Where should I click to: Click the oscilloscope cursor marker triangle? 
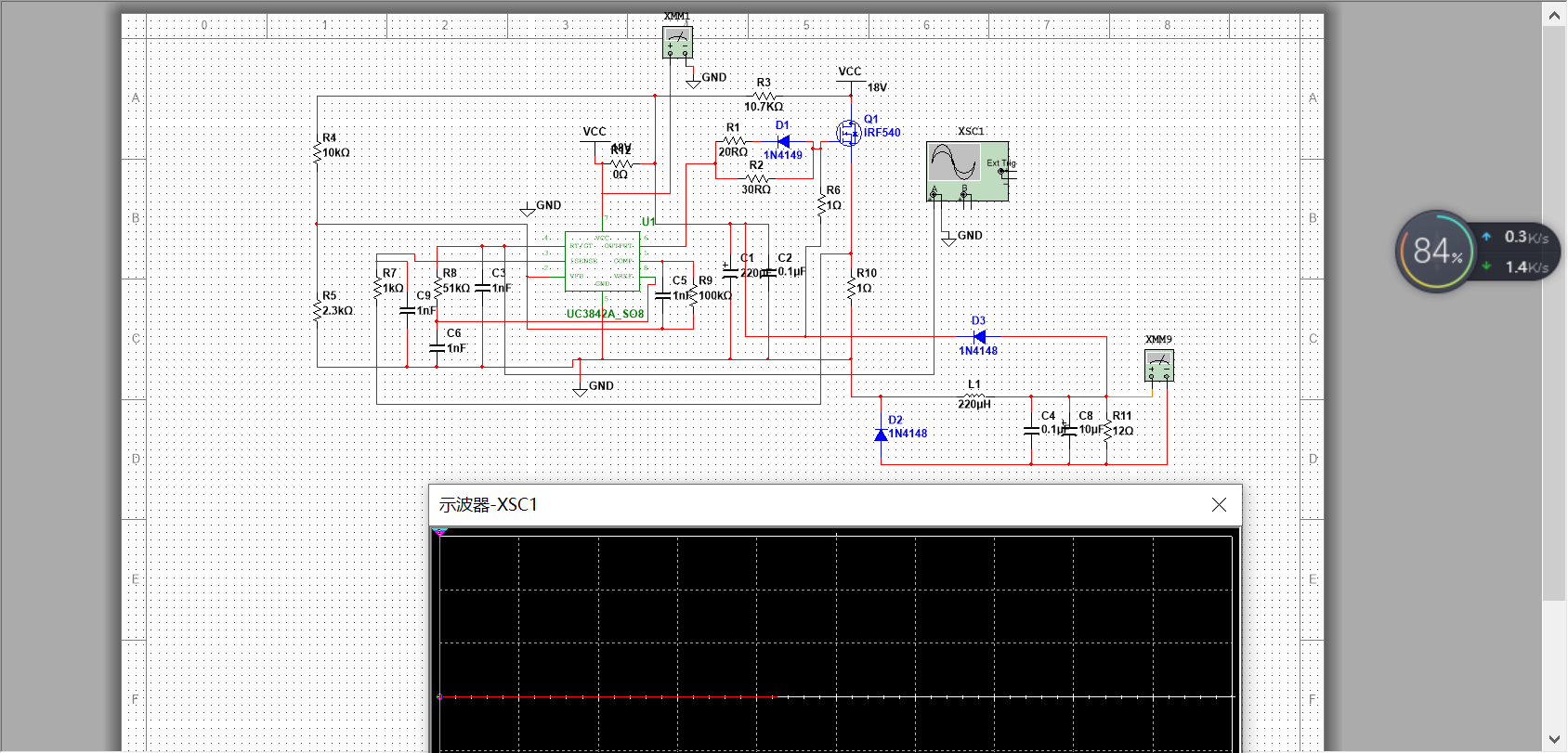(440, 533)
